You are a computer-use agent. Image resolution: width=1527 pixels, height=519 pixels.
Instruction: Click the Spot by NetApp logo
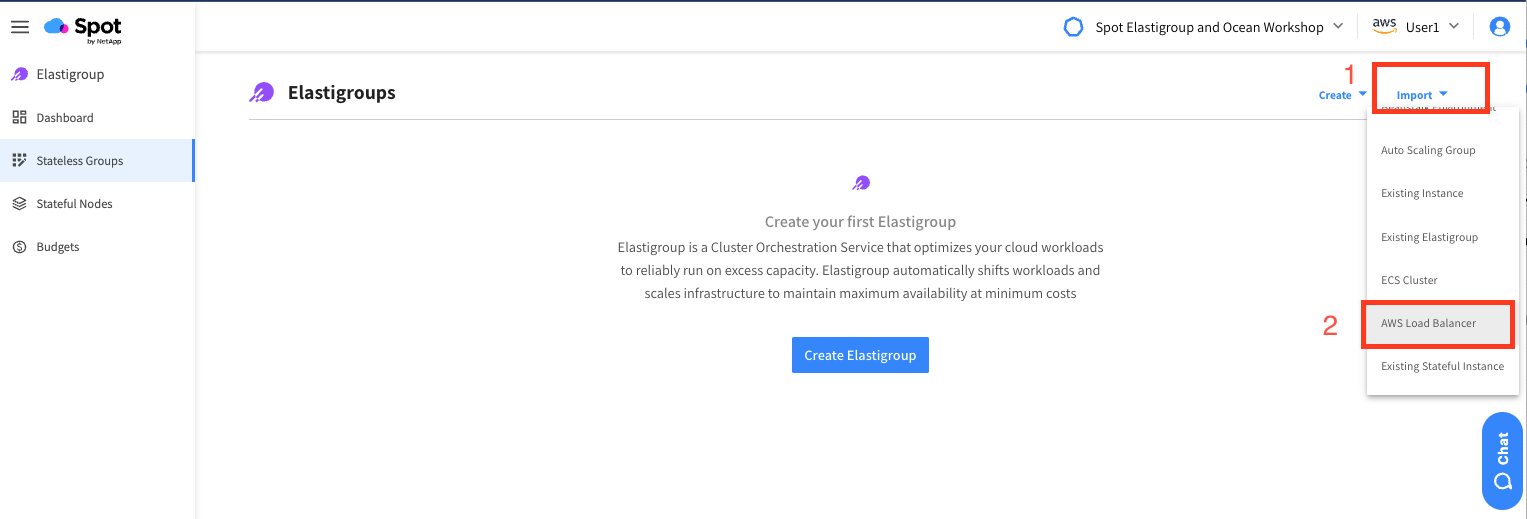(83, 29)
